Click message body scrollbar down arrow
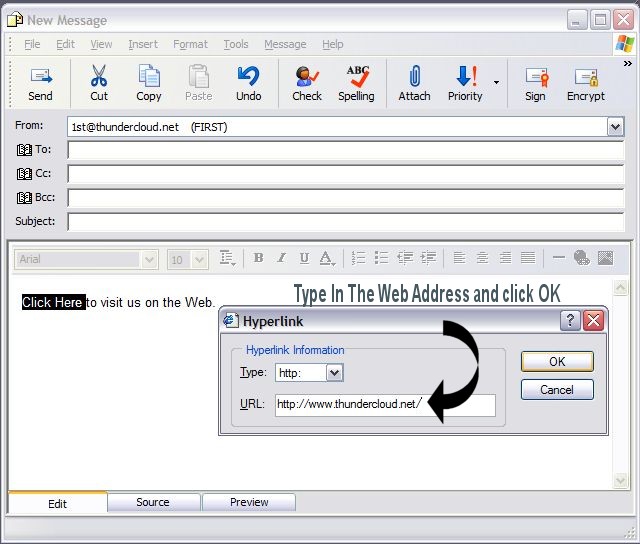 [x=620, y=480]
